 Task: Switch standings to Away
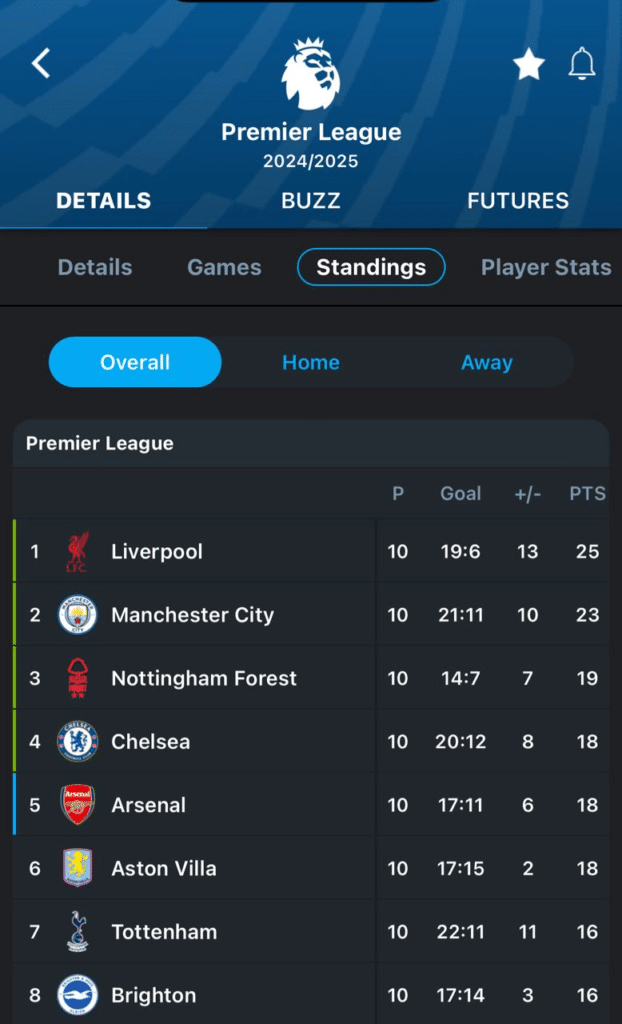(486, 362)
